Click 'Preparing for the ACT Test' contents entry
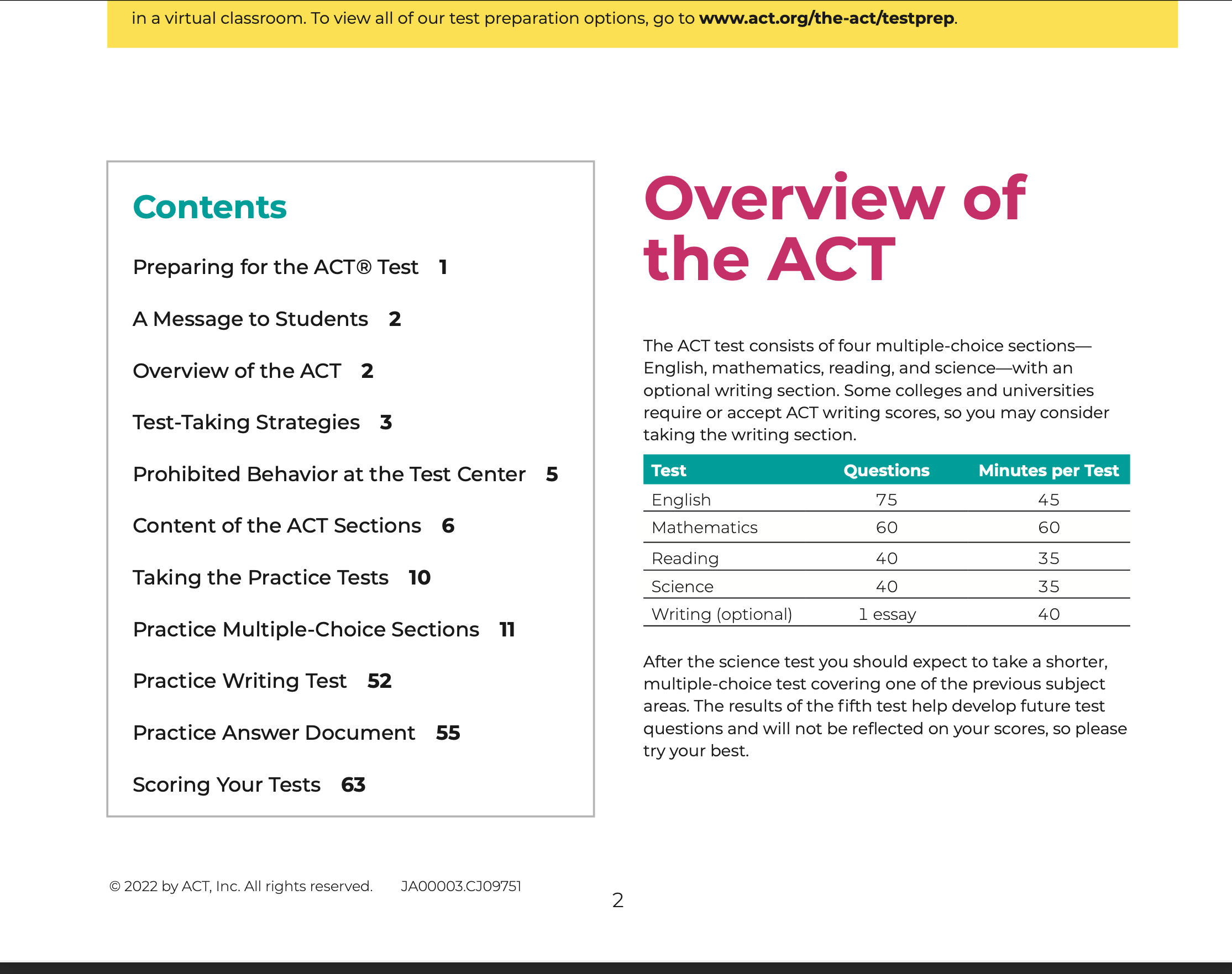The width and height of the screenshot is (1232, 974). pos(275,267)
